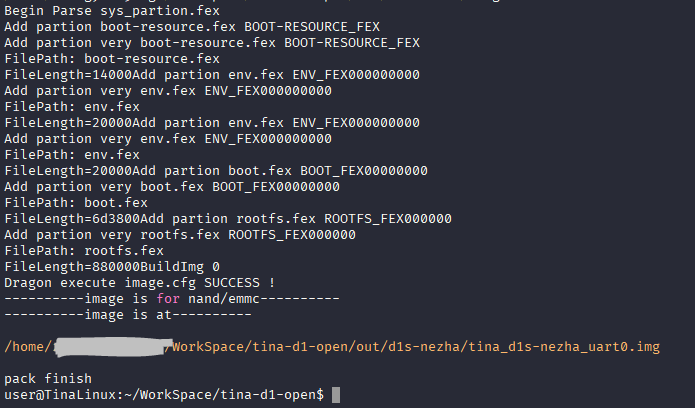
Task: Click the 'image is for nand/emmc' line
Action: click(x=172, y=299)
